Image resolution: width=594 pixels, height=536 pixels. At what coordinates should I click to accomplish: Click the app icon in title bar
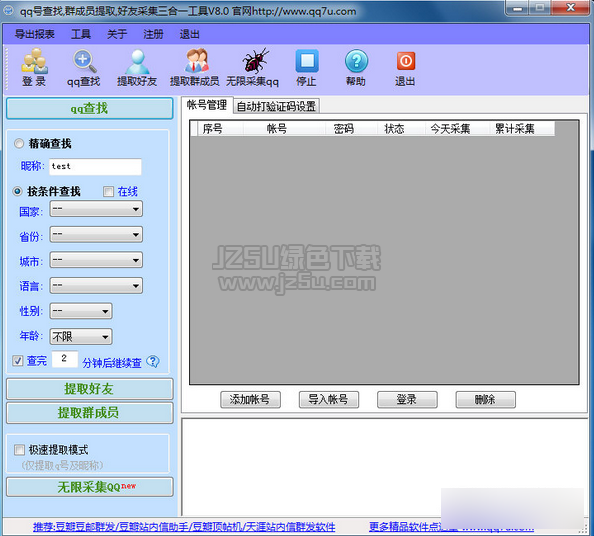[8, 10]
